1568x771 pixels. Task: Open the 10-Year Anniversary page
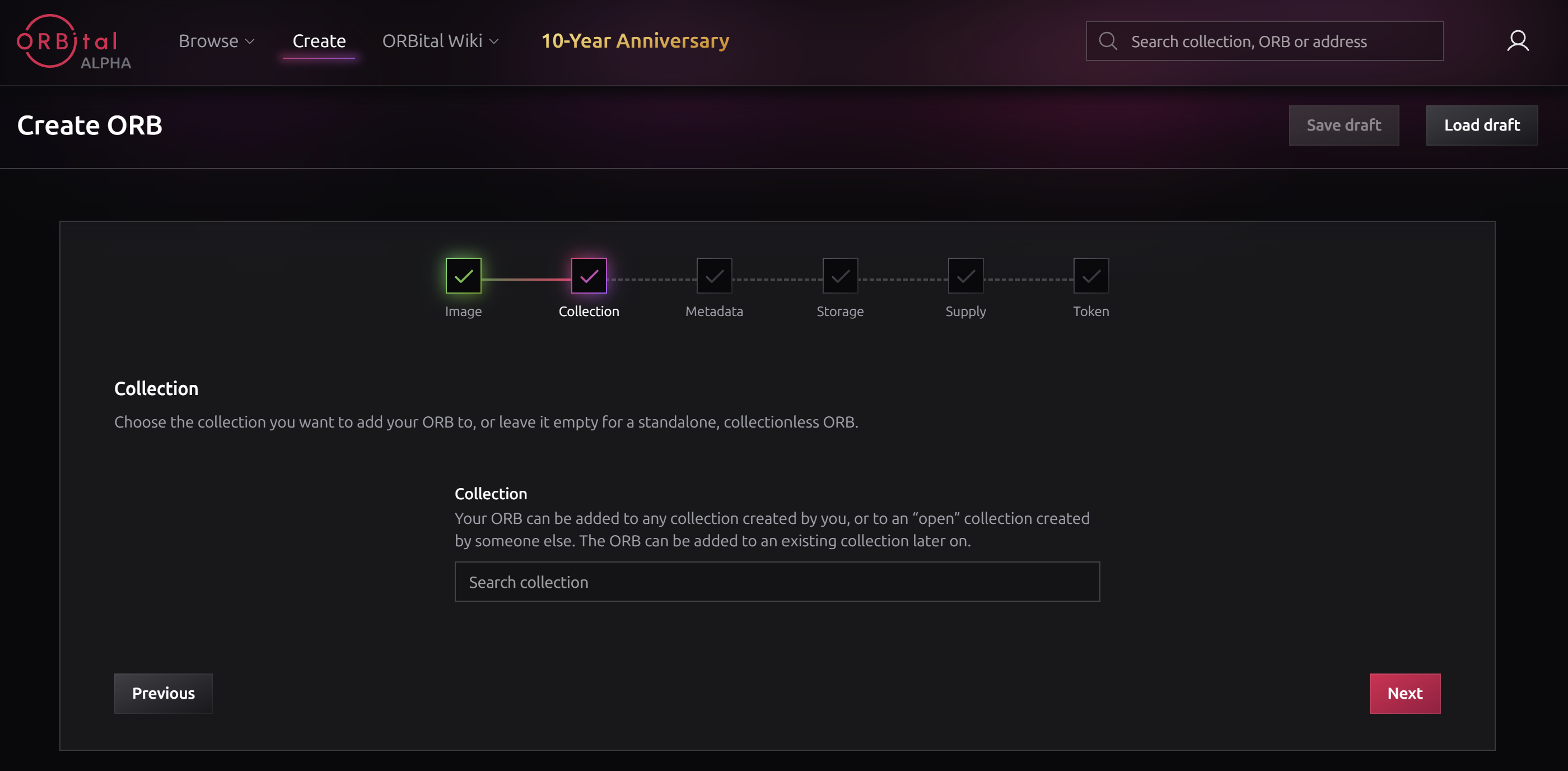(635, 41)
